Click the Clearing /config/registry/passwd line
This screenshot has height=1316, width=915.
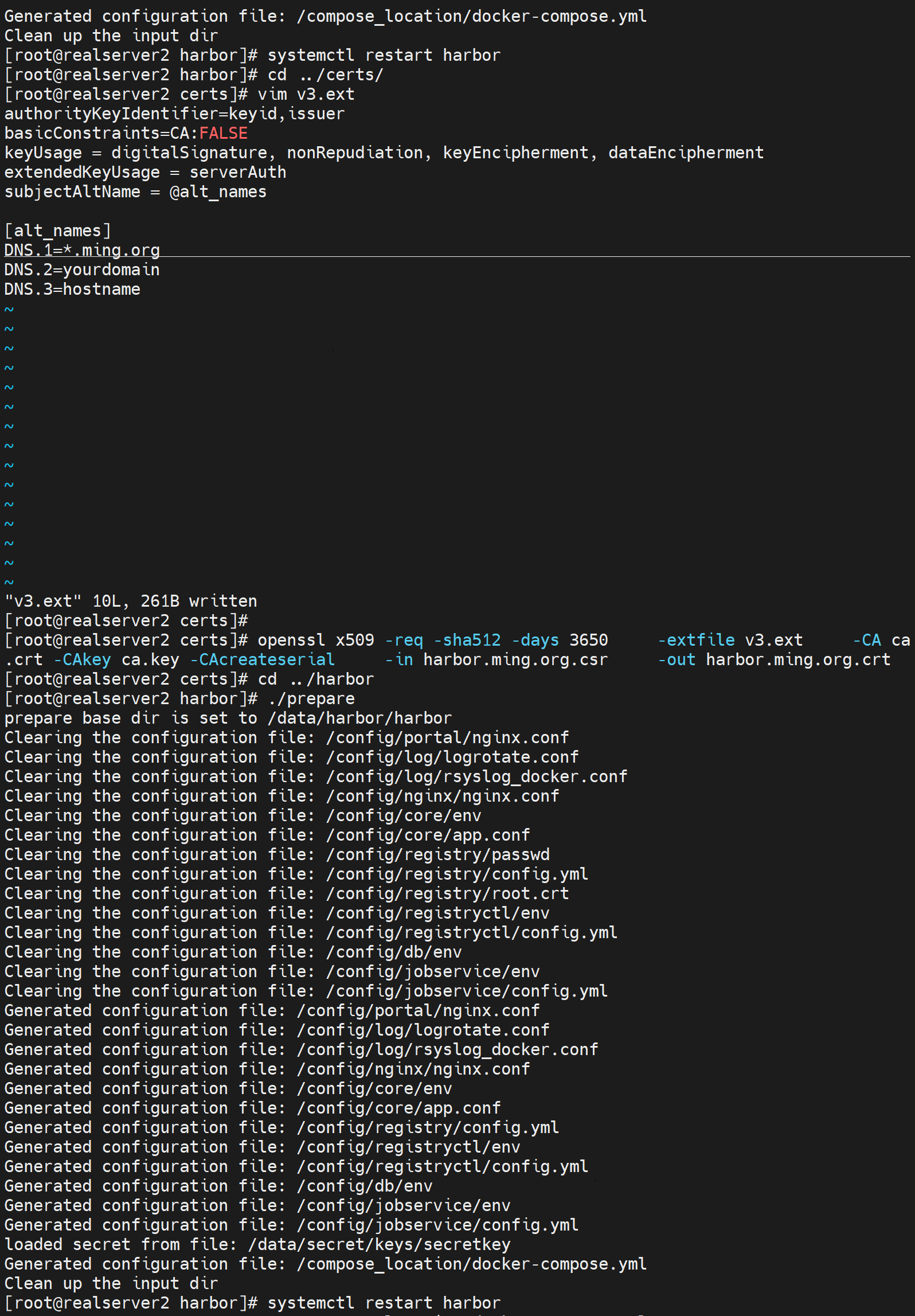[277, 854]
